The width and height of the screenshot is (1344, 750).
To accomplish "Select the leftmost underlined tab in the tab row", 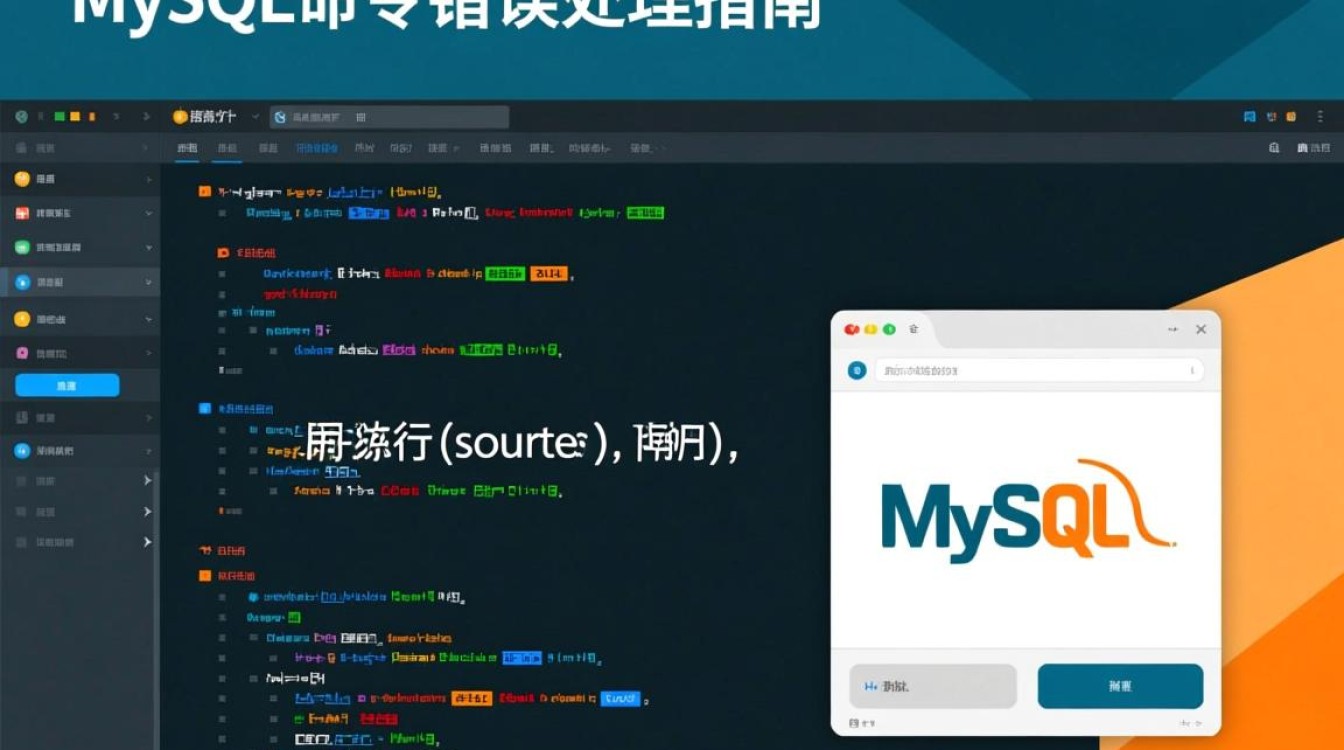I will click(187, 148).
